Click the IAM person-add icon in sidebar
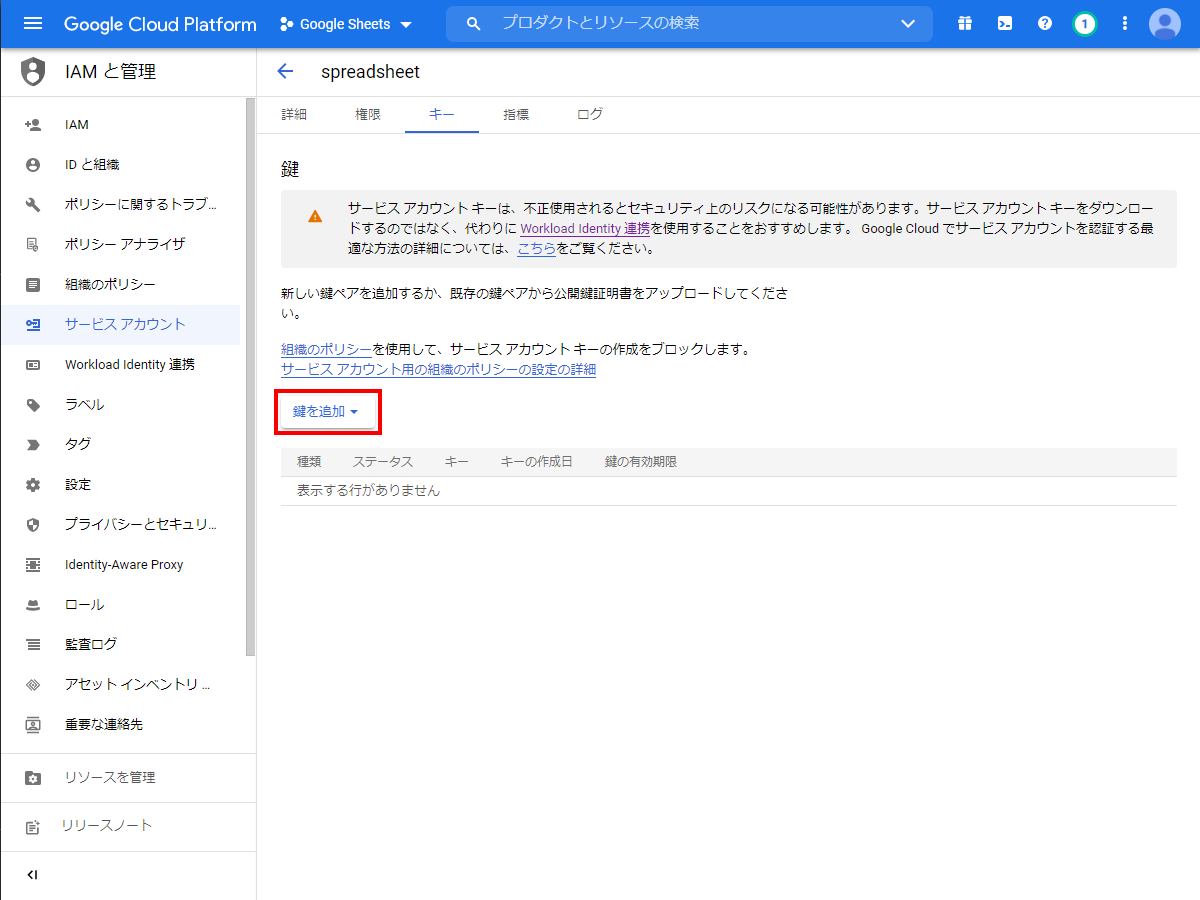1200x900 pixels. pos(33,125)
